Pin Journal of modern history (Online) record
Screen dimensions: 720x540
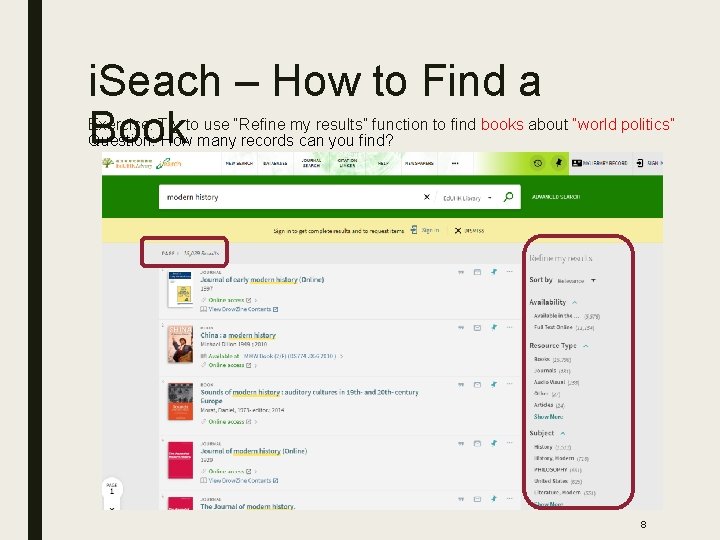[x=494, y=443]
